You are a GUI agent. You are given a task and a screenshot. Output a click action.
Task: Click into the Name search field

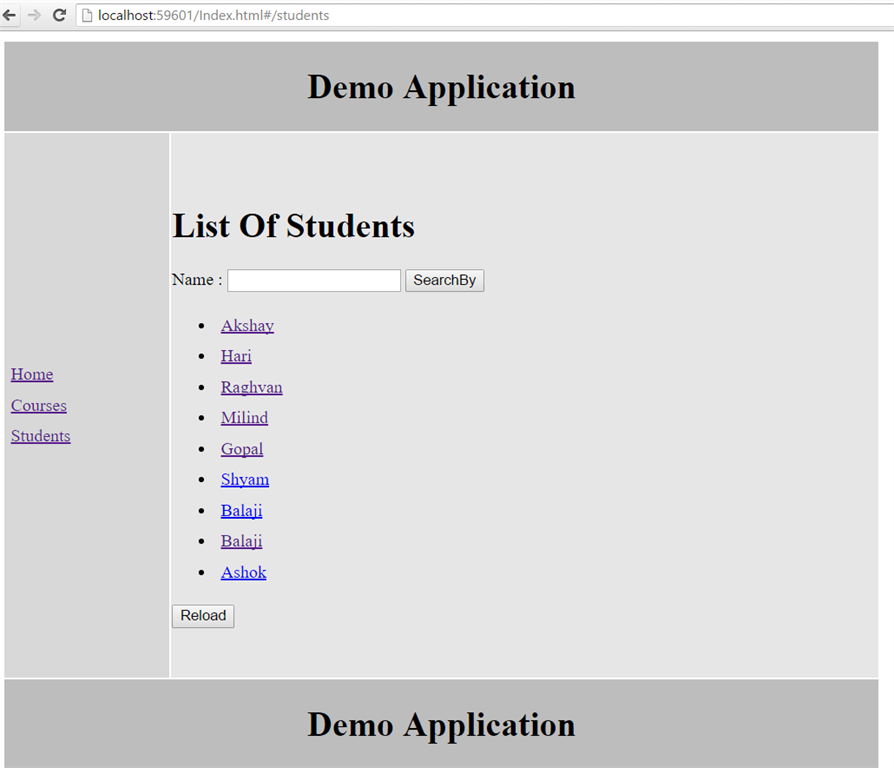(314, 281)
